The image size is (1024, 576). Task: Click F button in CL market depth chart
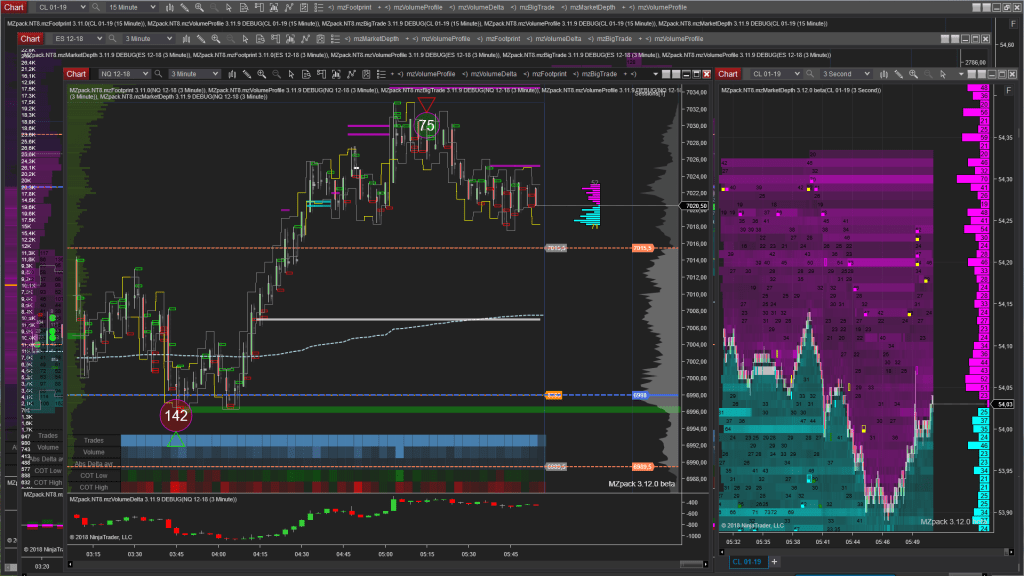point(1009,90)
